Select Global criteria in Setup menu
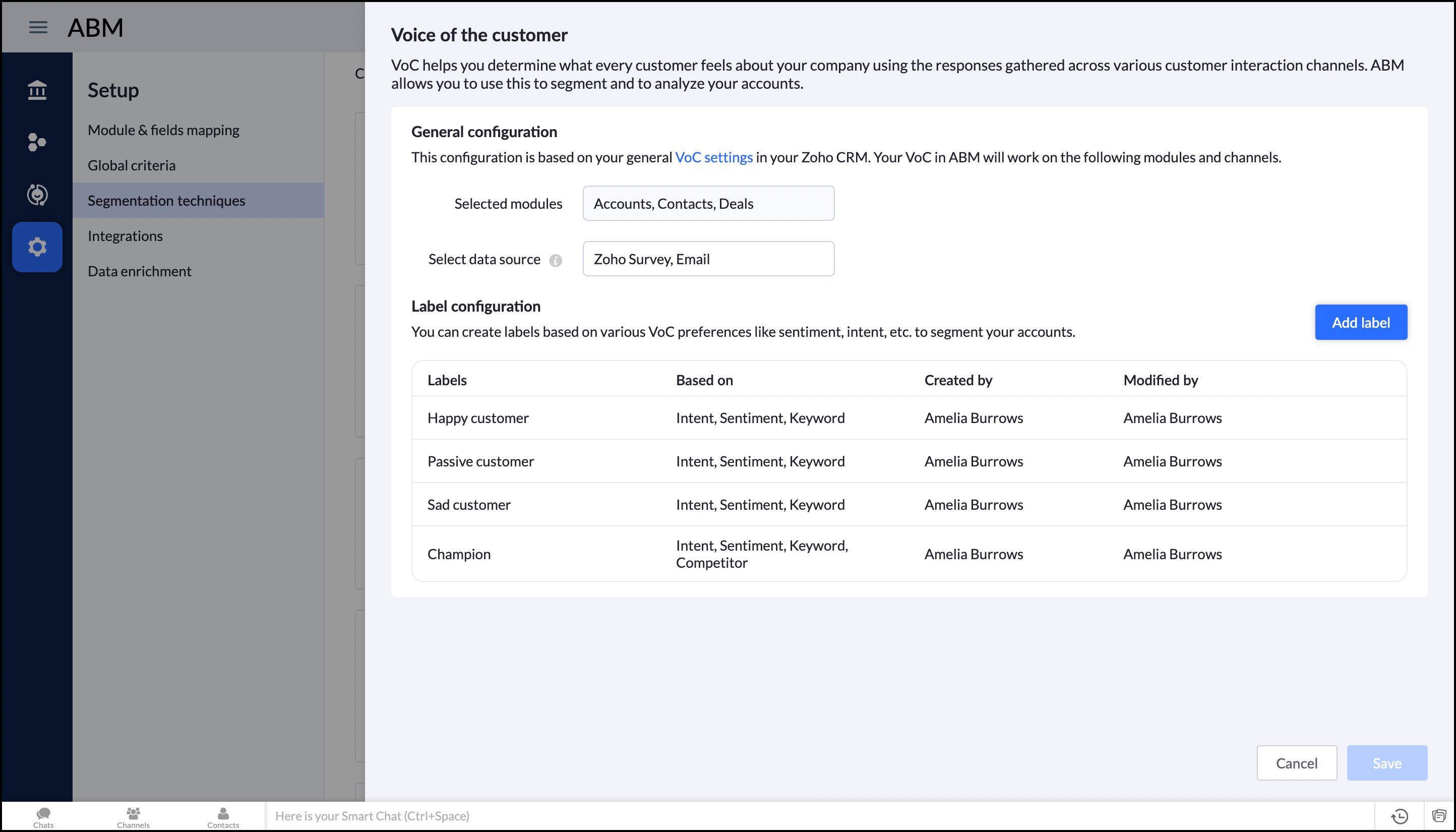 (132, 165)
